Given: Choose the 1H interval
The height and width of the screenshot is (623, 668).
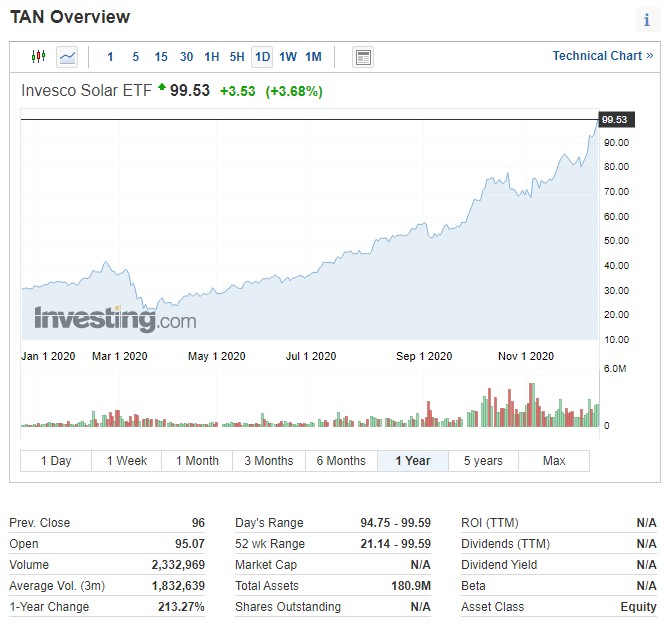Looking at the screenshot, I should pos(211,57).
